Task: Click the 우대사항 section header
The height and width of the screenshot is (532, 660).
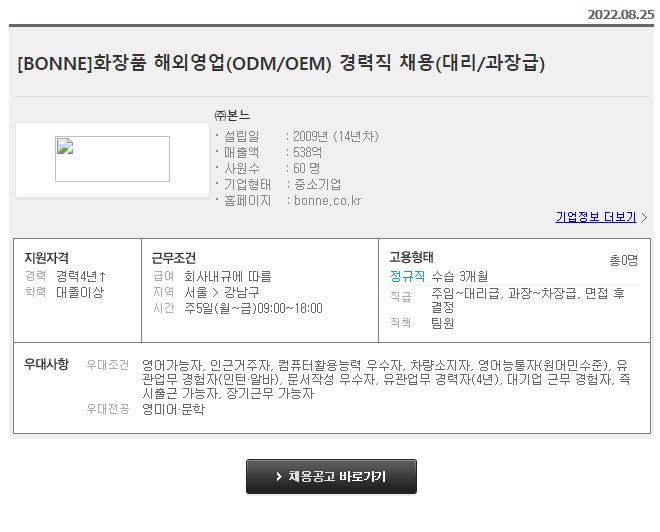Action: tap(46, 364)
